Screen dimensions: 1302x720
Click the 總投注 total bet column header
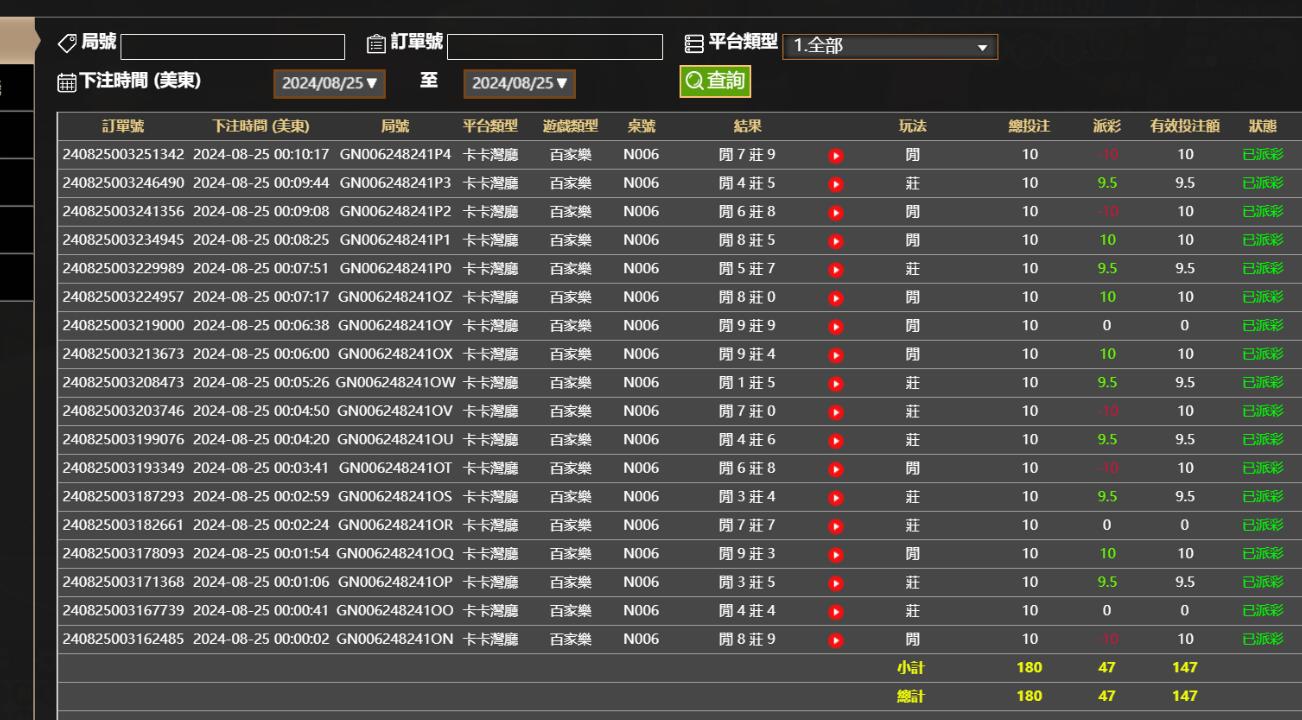1029,127
